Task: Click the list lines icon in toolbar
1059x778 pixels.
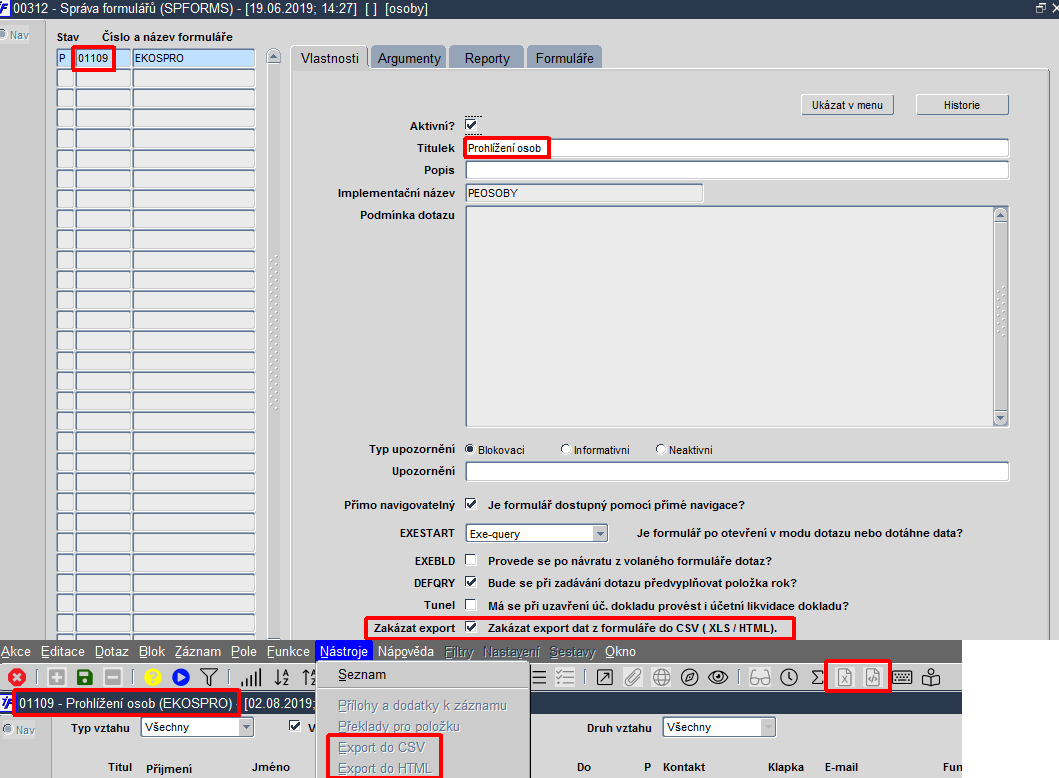Action: pos(539,677)
